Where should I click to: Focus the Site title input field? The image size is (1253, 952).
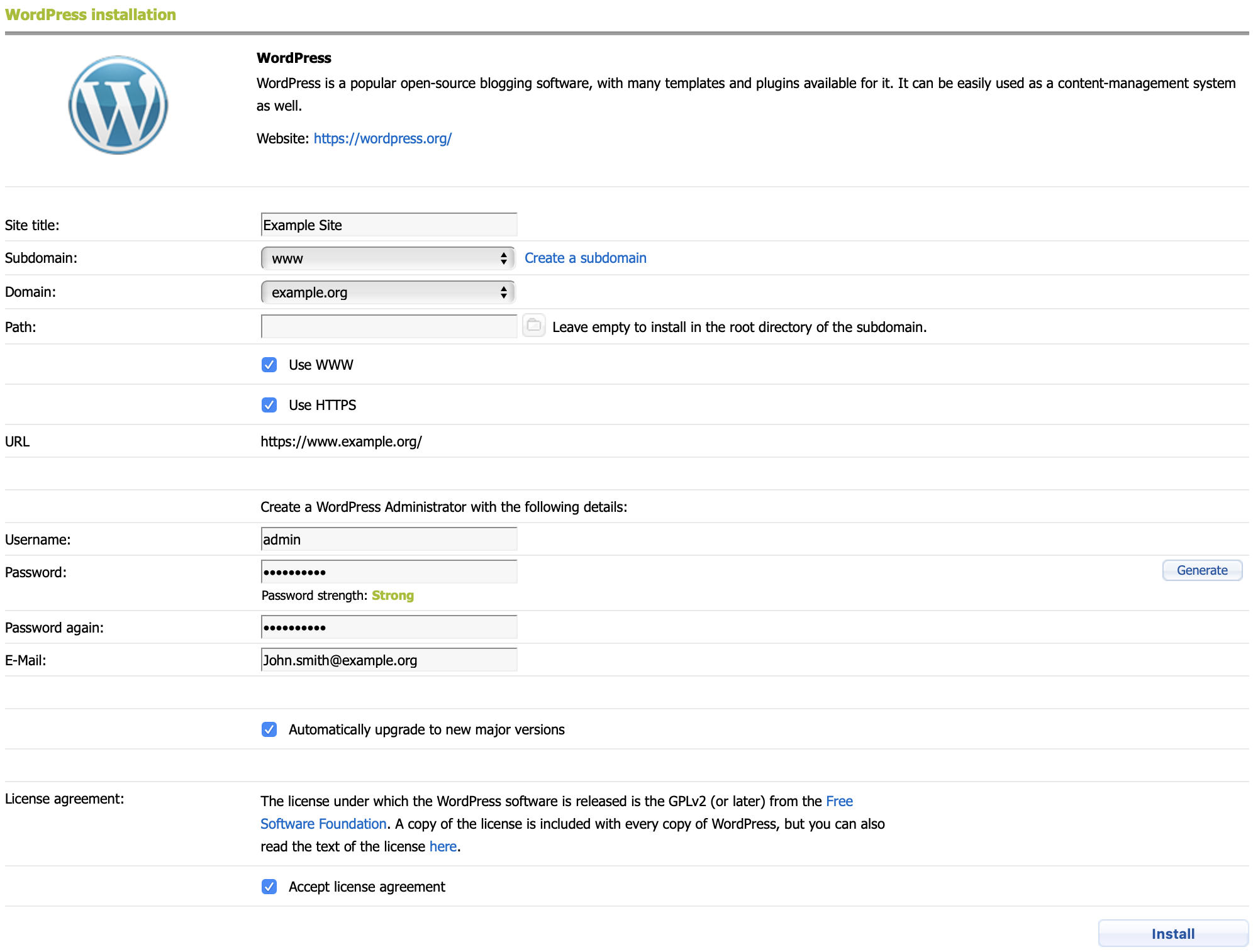[389, 225]
